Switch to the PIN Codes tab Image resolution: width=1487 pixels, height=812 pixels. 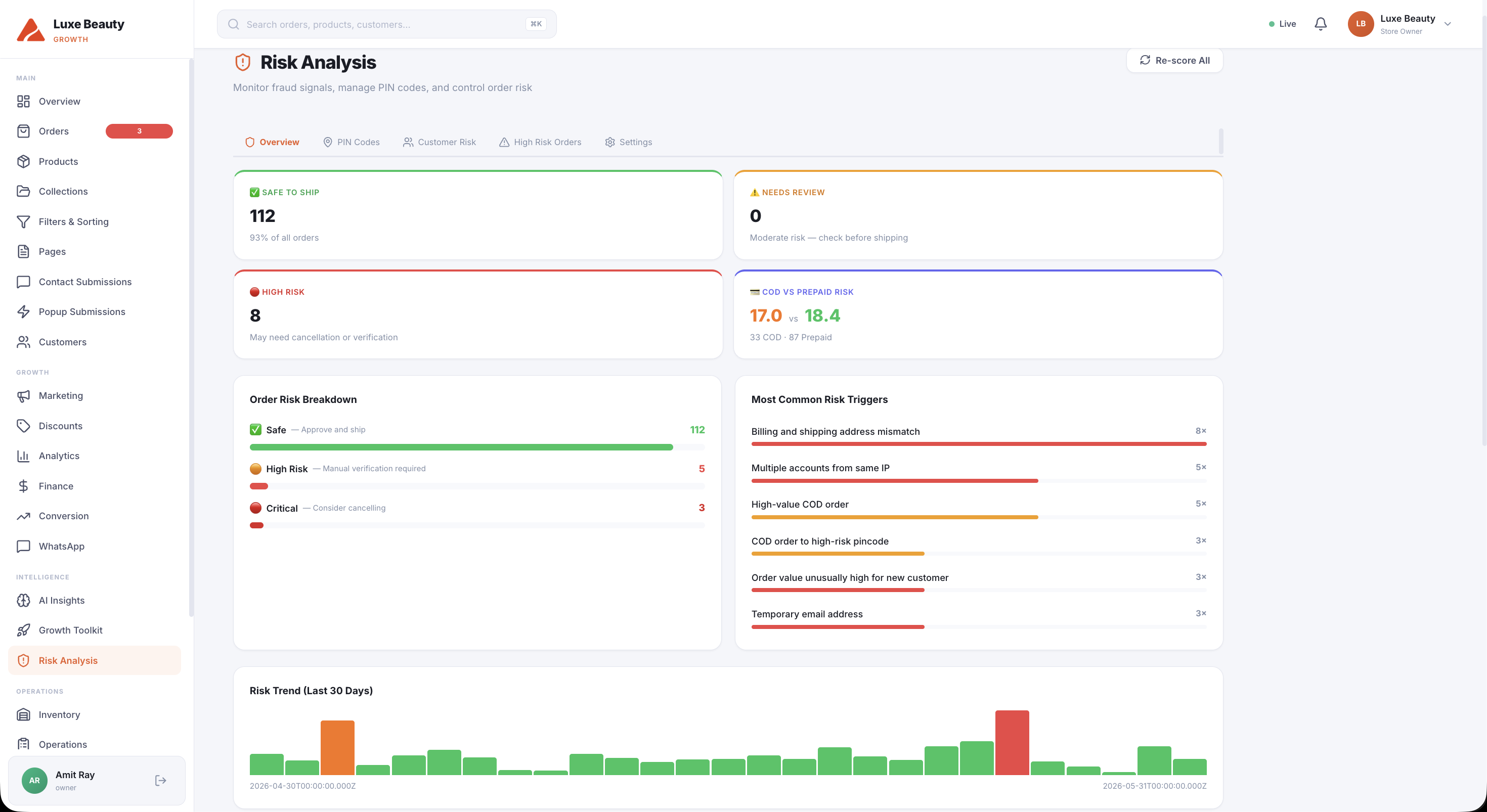tap(351, 142)
